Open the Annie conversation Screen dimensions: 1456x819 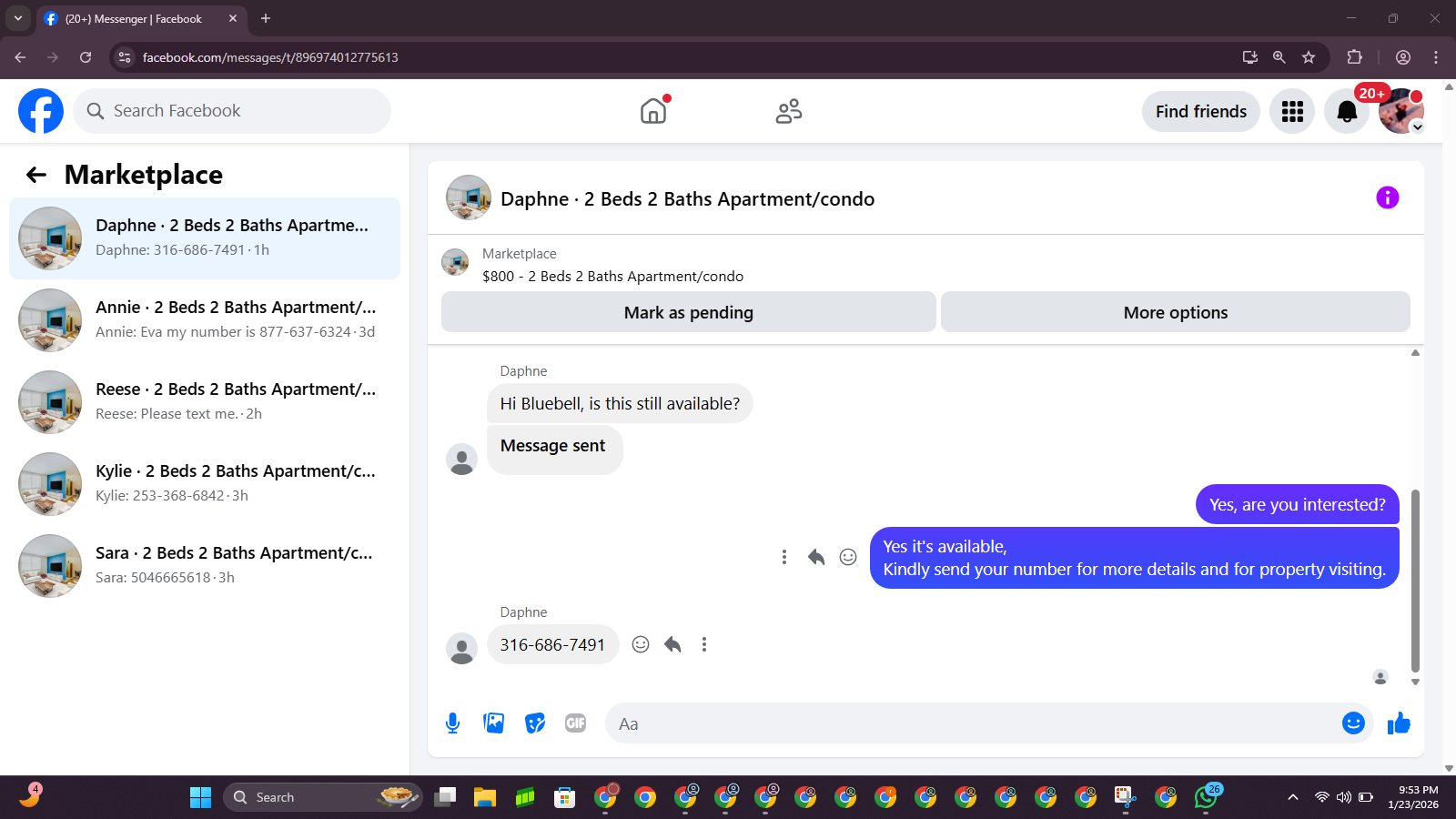point(205,320)
